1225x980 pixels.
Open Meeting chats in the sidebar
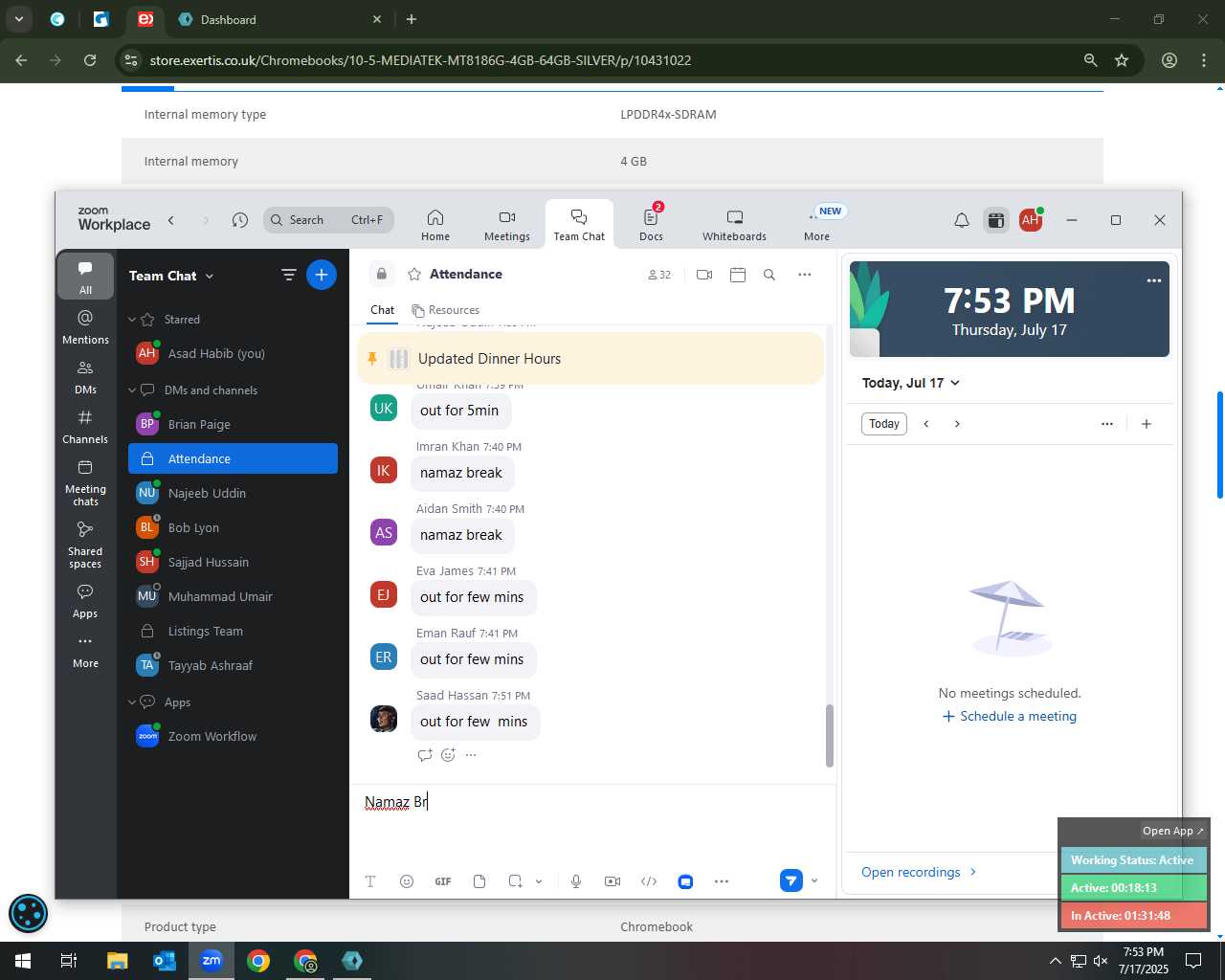85,482
